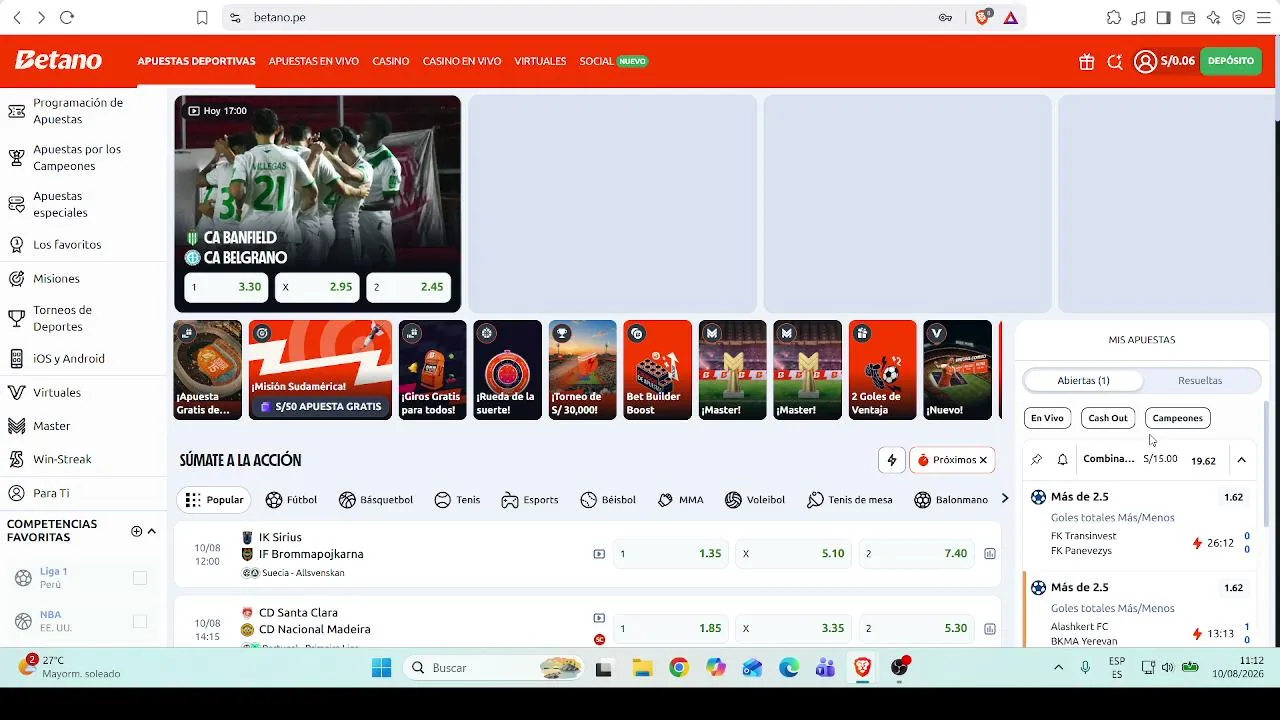Select the Básquetbol sport filter
The height and width of the screenshot is (720, 1280).
[x=376, y=500]
